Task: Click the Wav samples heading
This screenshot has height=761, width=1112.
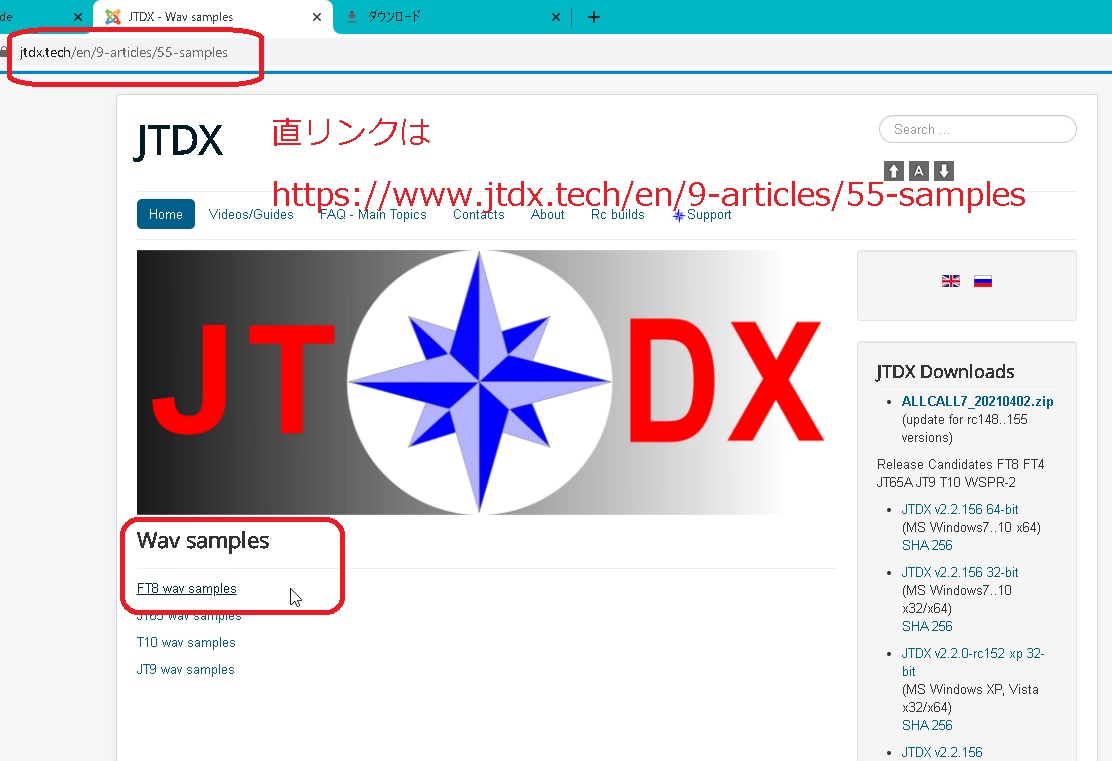Action: (203, 541)
